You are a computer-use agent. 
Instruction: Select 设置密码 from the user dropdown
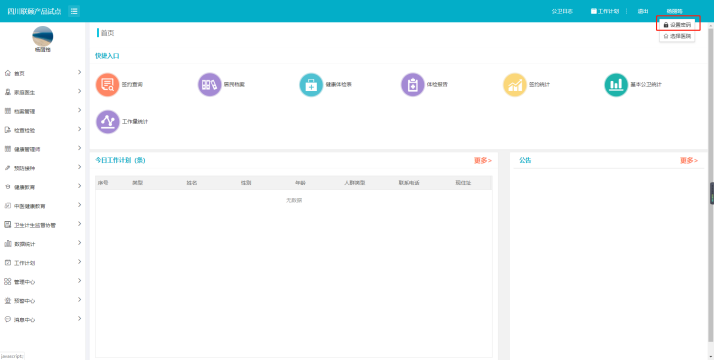click(678, 25)
